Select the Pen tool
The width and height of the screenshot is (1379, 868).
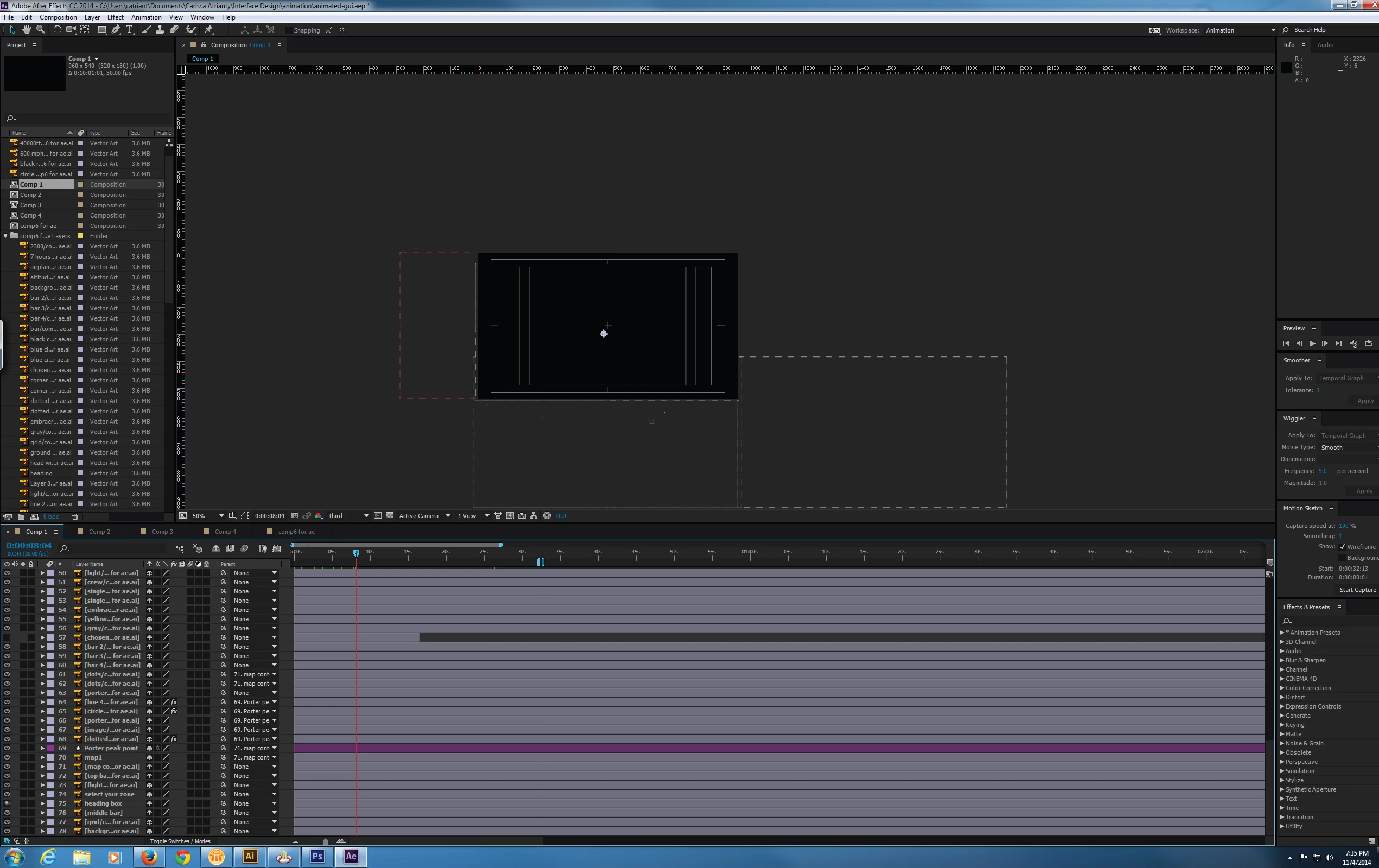tap(116, 30)
